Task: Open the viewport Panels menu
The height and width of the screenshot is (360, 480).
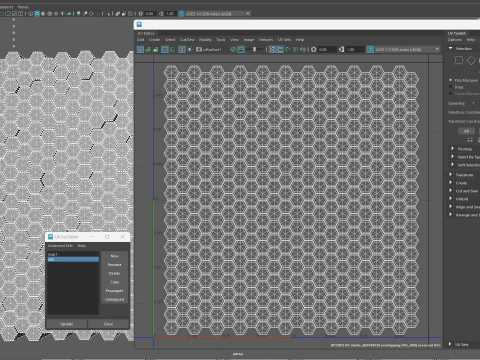Action: click(23, 7)
